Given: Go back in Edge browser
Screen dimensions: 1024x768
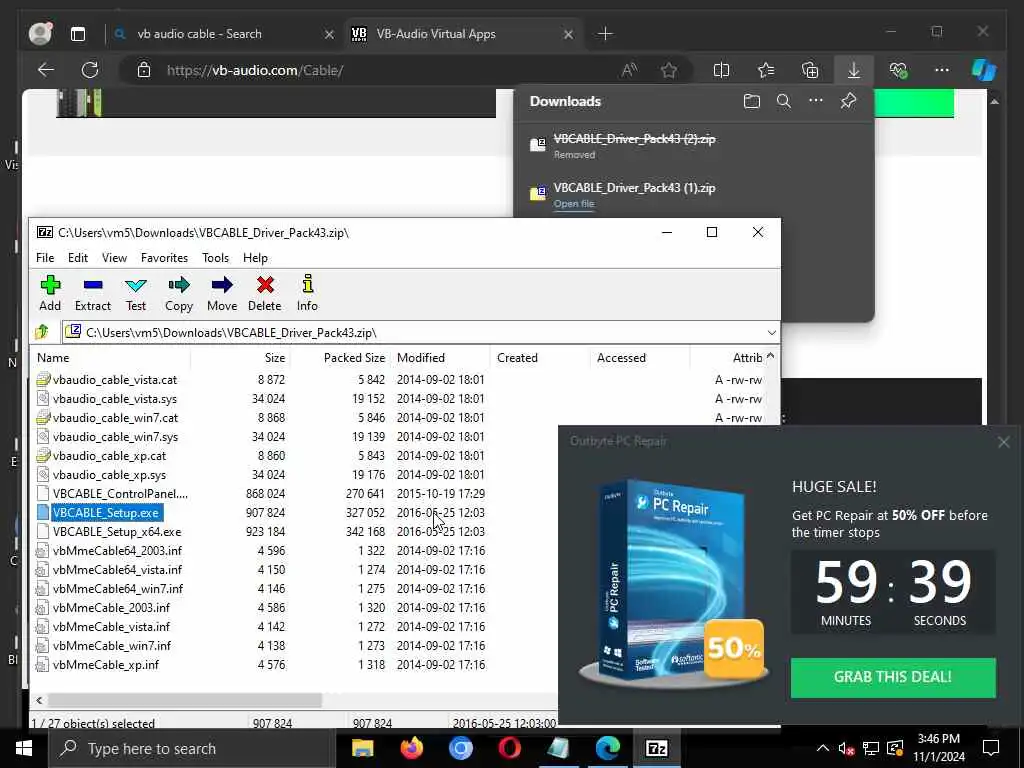Looking at the screenshot, I should click(x=46, y=70).
